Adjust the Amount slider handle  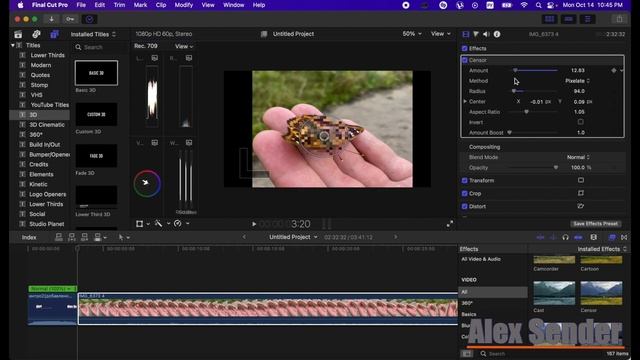tap(515, 70)
